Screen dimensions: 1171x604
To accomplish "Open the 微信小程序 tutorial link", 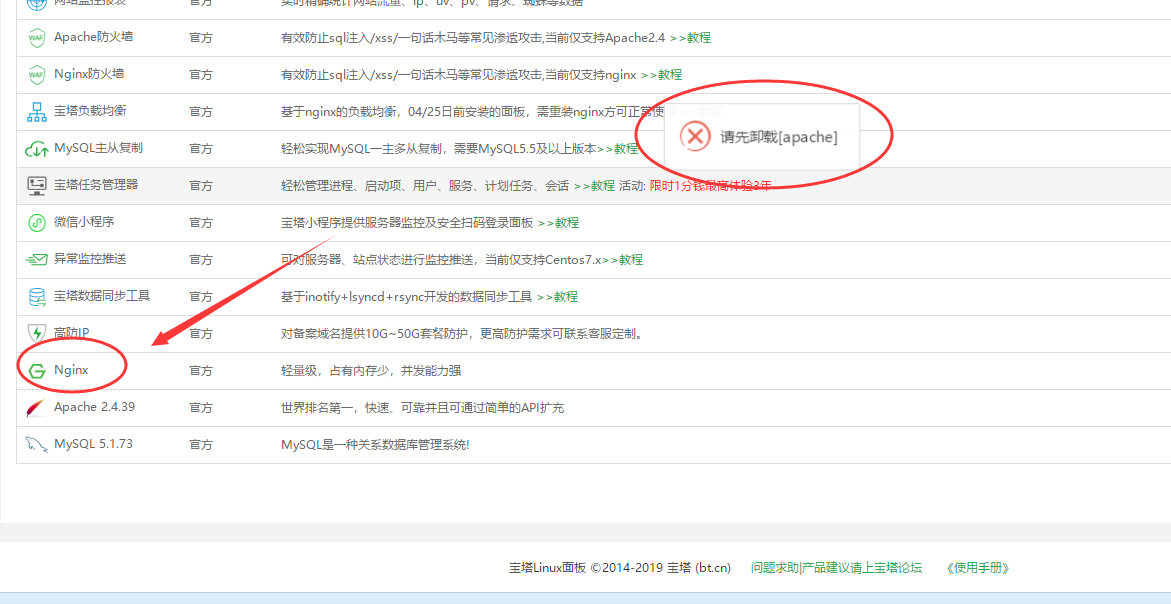I will coord(558,222).
